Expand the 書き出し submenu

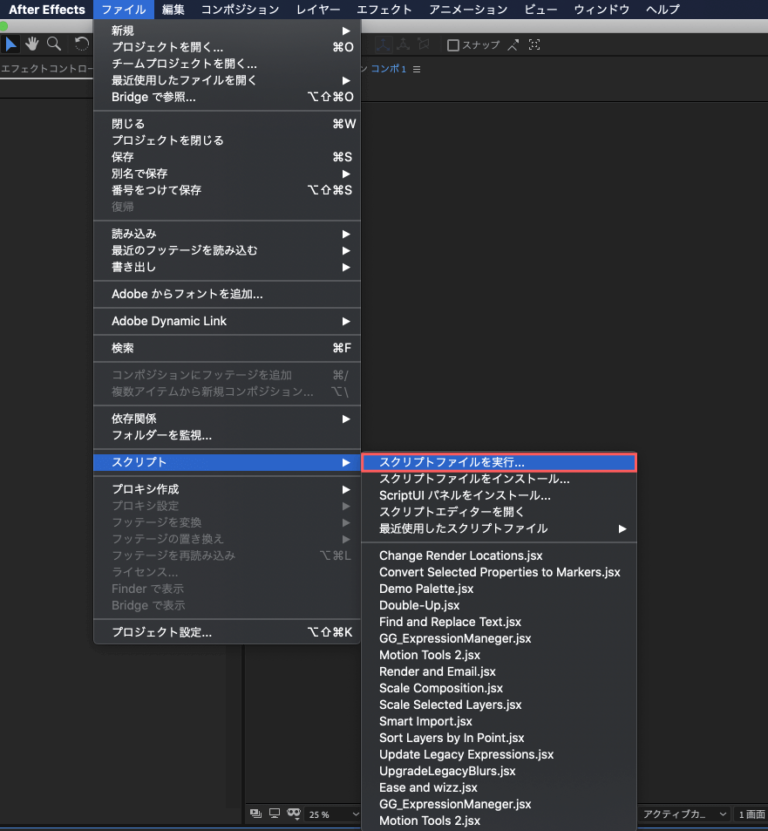click(x=227, y=267)
